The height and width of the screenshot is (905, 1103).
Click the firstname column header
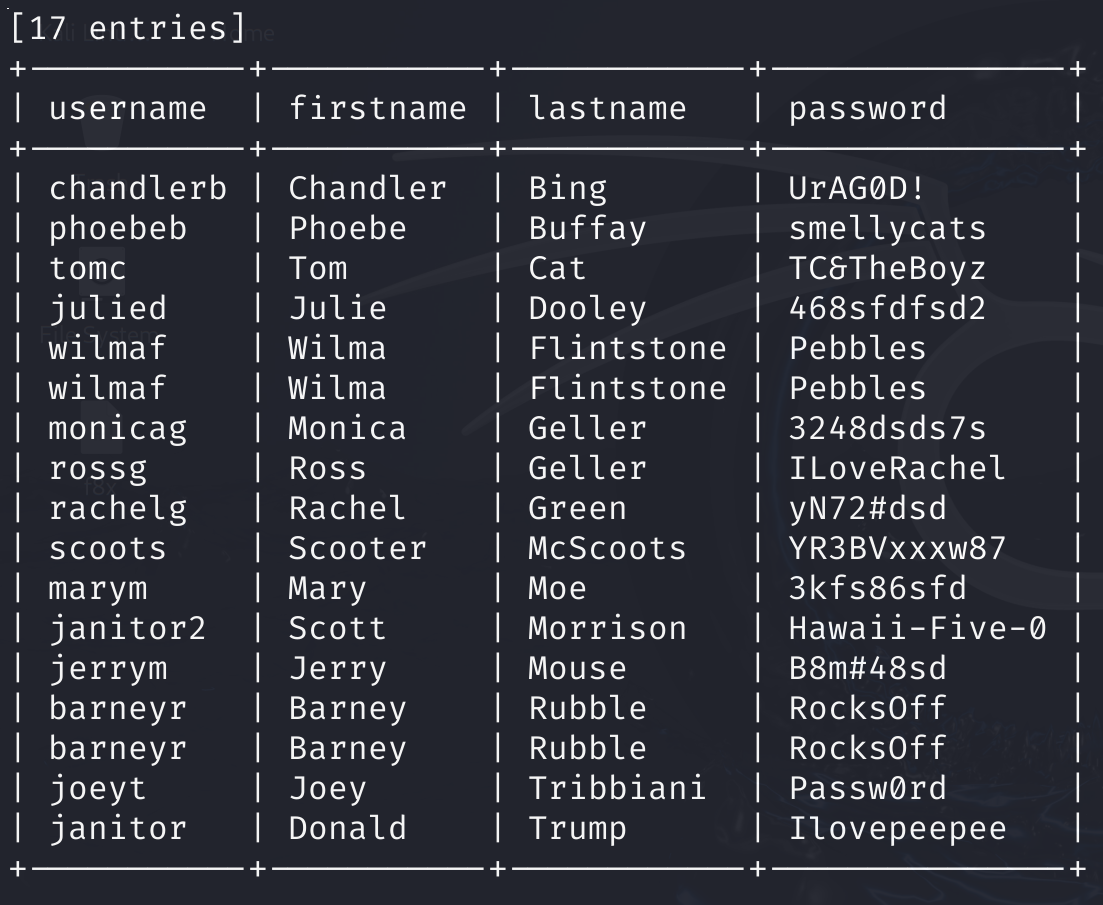(x=378, y=109)
